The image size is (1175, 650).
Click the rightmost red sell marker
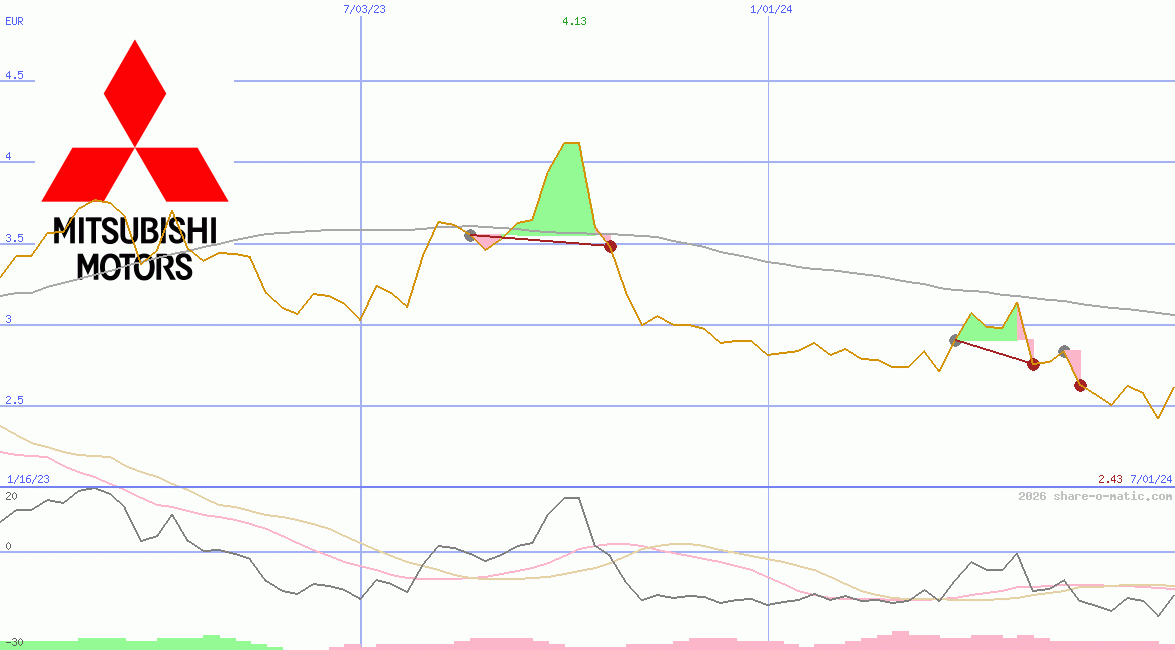[1079, 385]
